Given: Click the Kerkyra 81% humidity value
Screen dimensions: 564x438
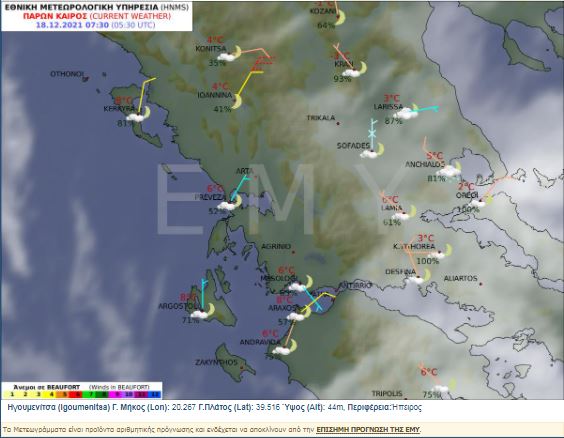Looking at the screenshot, I should (x=126, y=123).
